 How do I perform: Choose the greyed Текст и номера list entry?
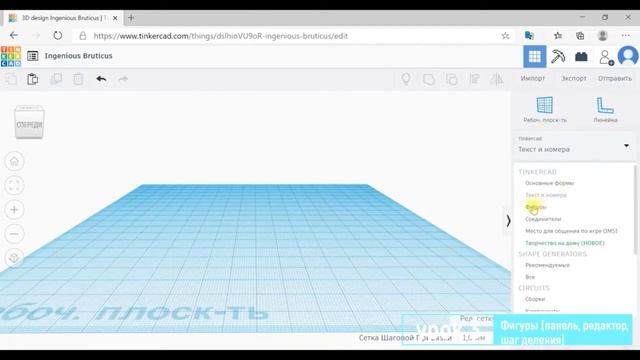tap(546, 195)
